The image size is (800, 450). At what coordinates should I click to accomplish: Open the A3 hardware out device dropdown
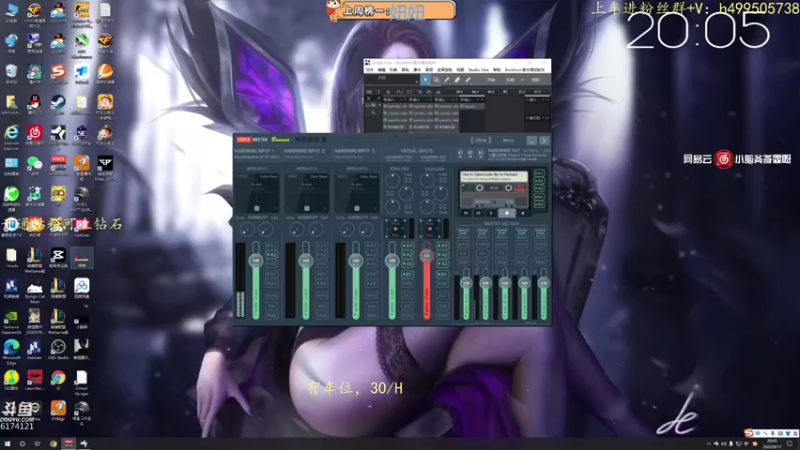click(x=481, y=153)
